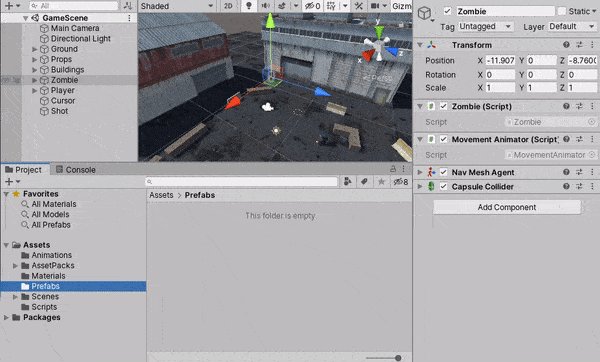Open Zombie Script help icon

[566, 106]
